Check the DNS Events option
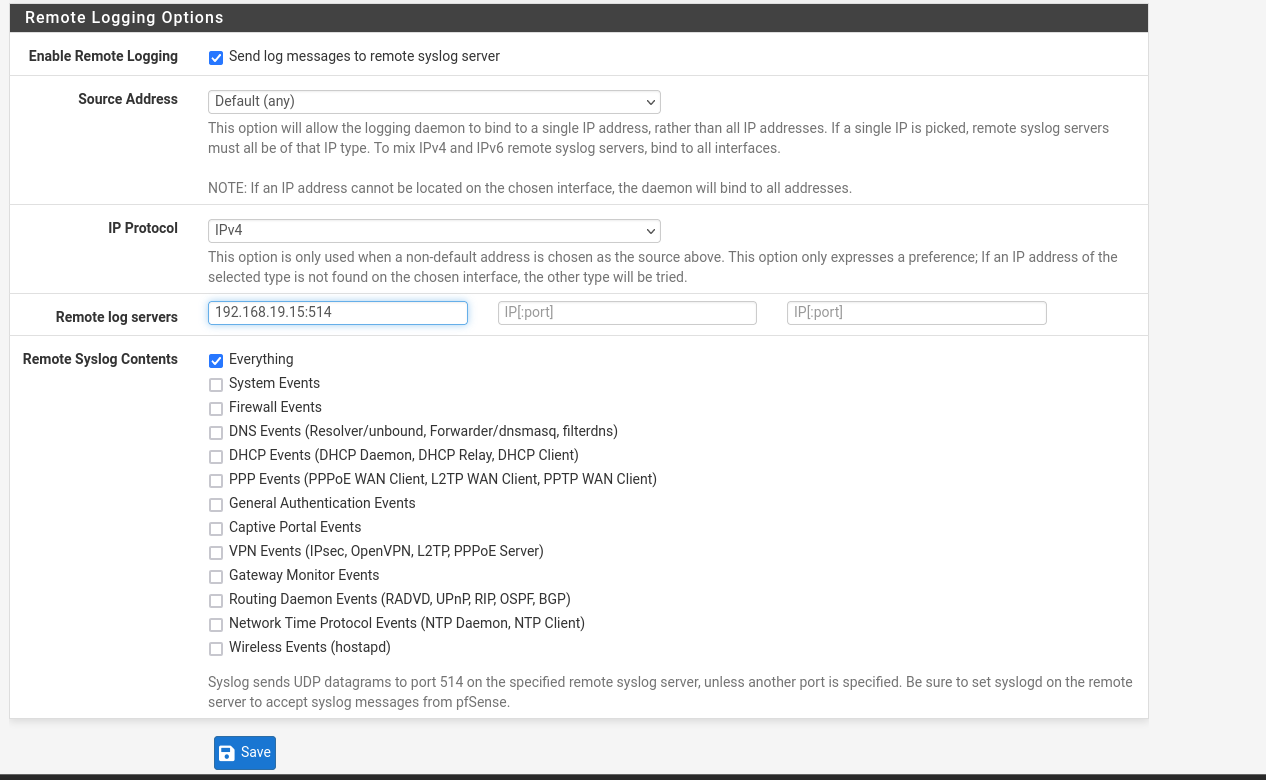The height and width of the screenshot is (780, 1266). pos(216,433)
